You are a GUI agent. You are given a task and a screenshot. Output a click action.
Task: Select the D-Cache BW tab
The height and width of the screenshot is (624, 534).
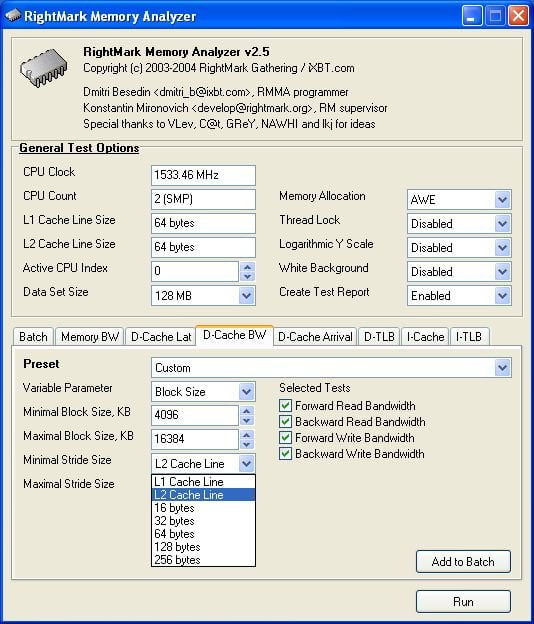pyautogui.click(x=234, y=335)
